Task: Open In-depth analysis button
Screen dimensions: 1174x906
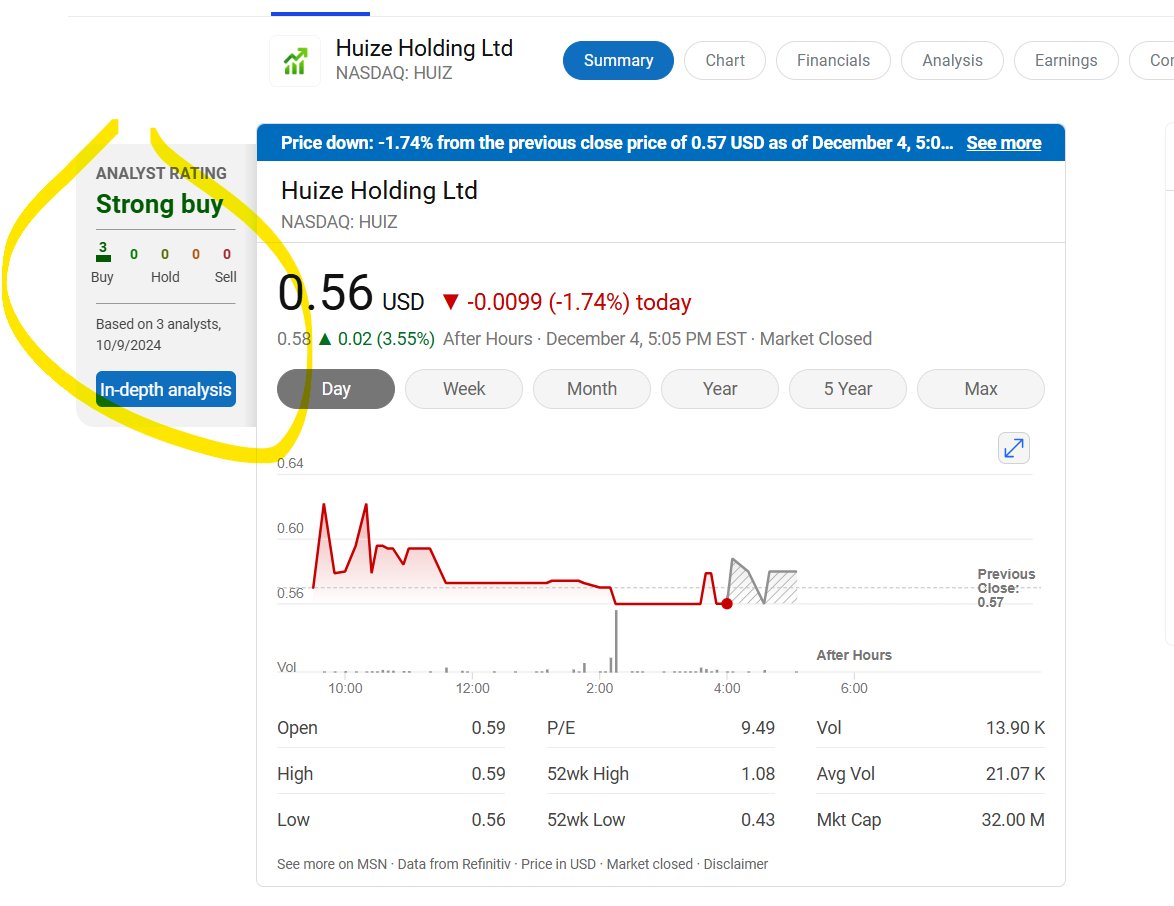Action: (165, 389)
